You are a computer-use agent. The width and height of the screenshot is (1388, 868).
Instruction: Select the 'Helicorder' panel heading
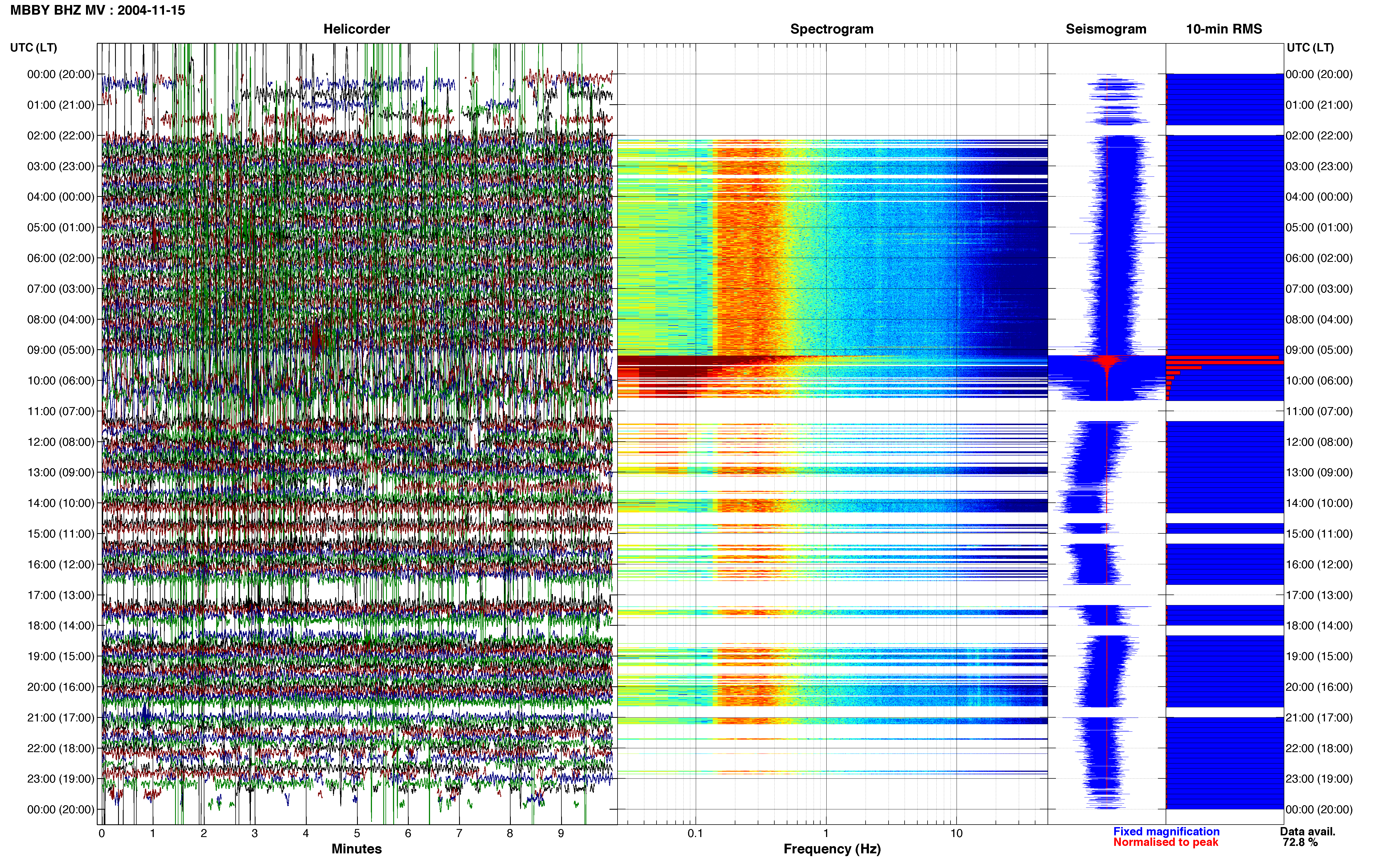coord(356,29)
